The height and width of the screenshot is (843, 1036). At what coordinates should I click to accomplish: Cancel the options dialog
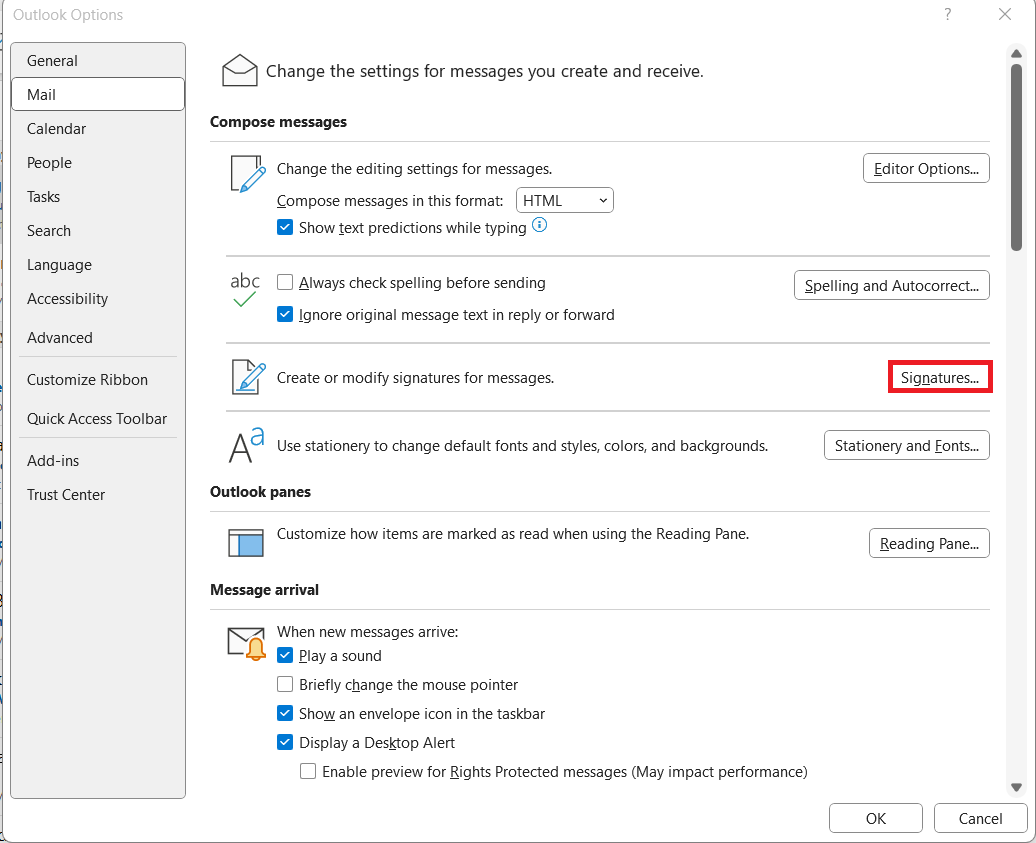coord(980,819)
